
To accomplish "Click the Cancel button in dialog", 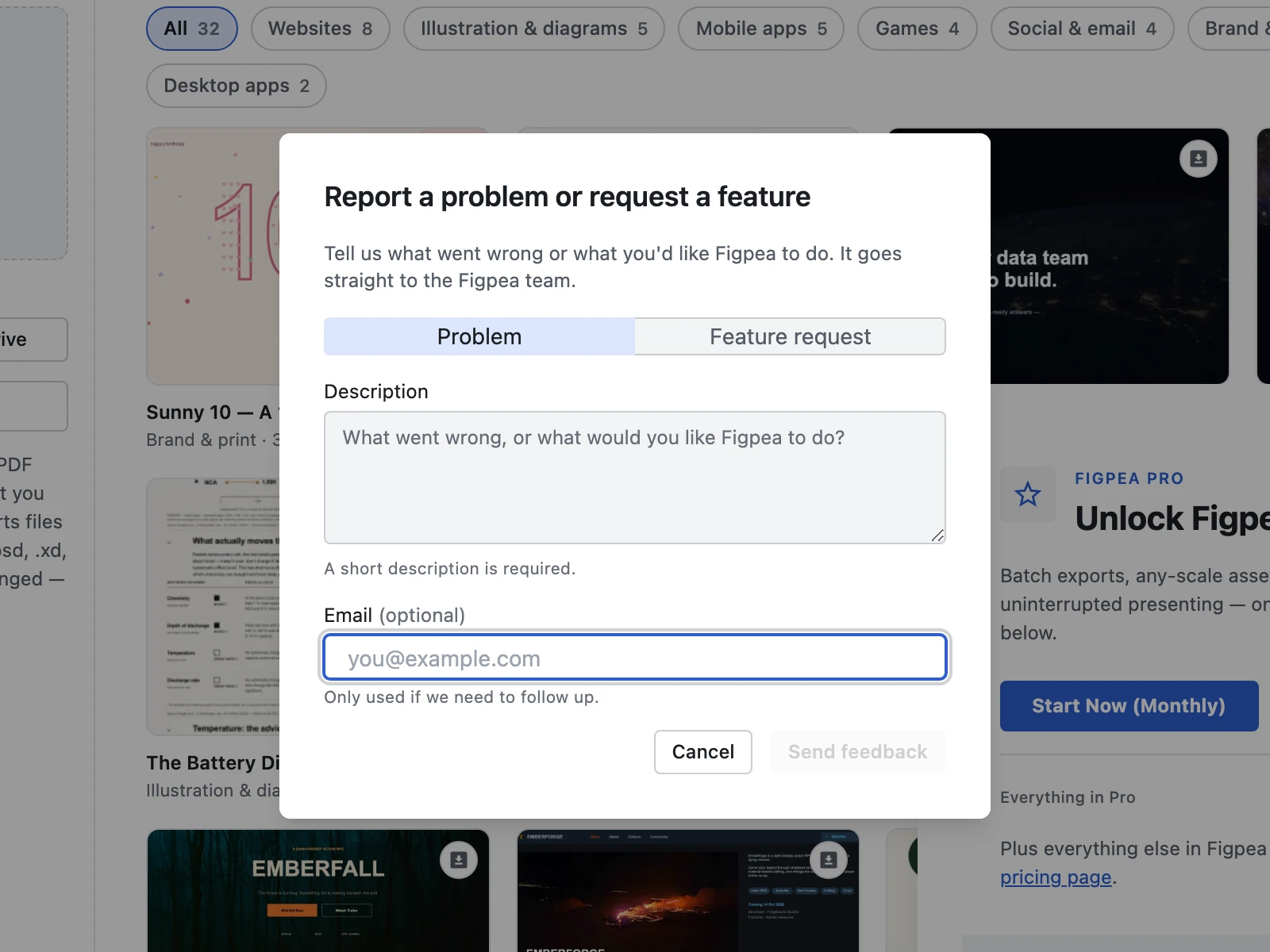I will [x=703, y=752].
